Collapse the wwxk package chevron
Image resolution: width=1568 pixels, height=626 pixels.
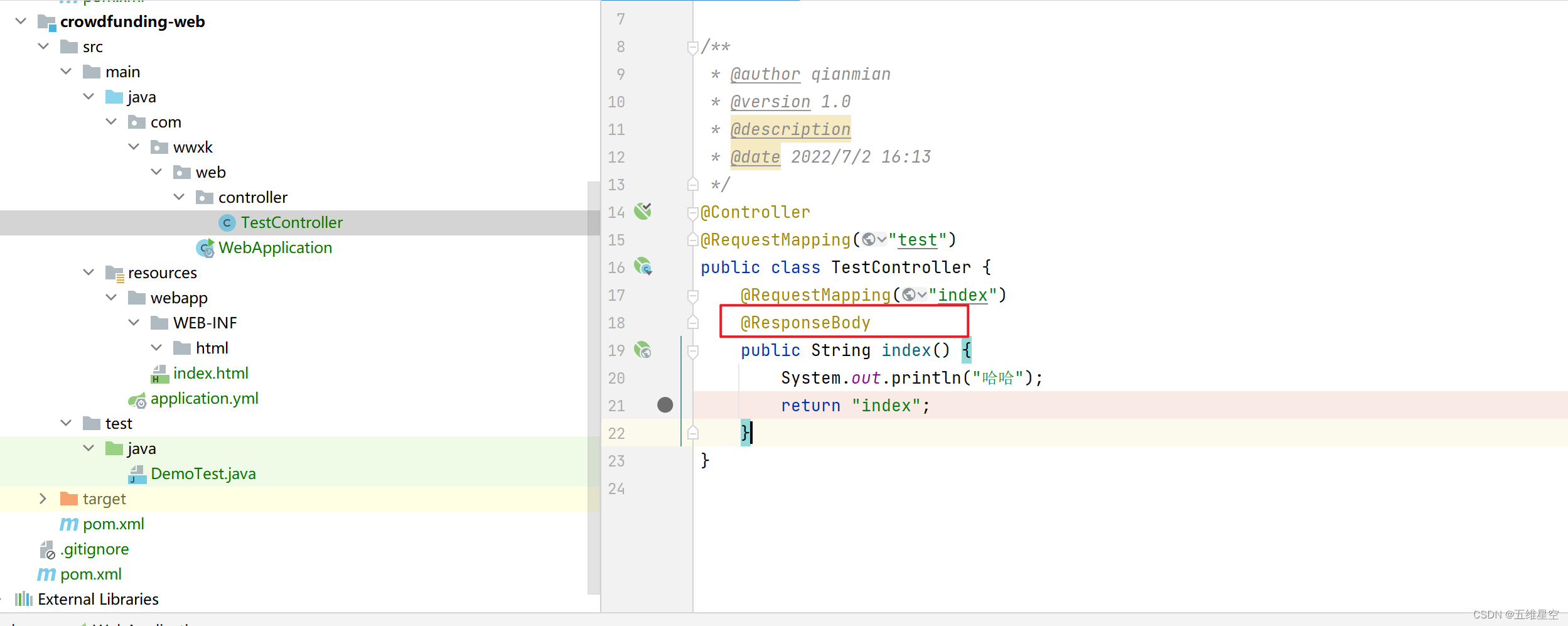click(x=134, y=147)
